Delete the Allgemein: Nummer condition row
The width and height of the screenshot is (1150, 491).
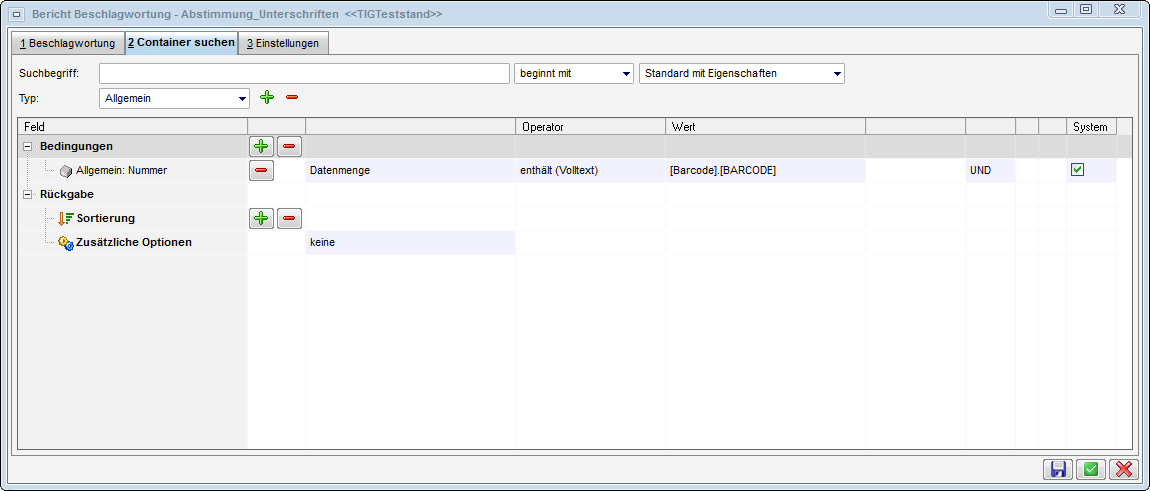[261, 171]
